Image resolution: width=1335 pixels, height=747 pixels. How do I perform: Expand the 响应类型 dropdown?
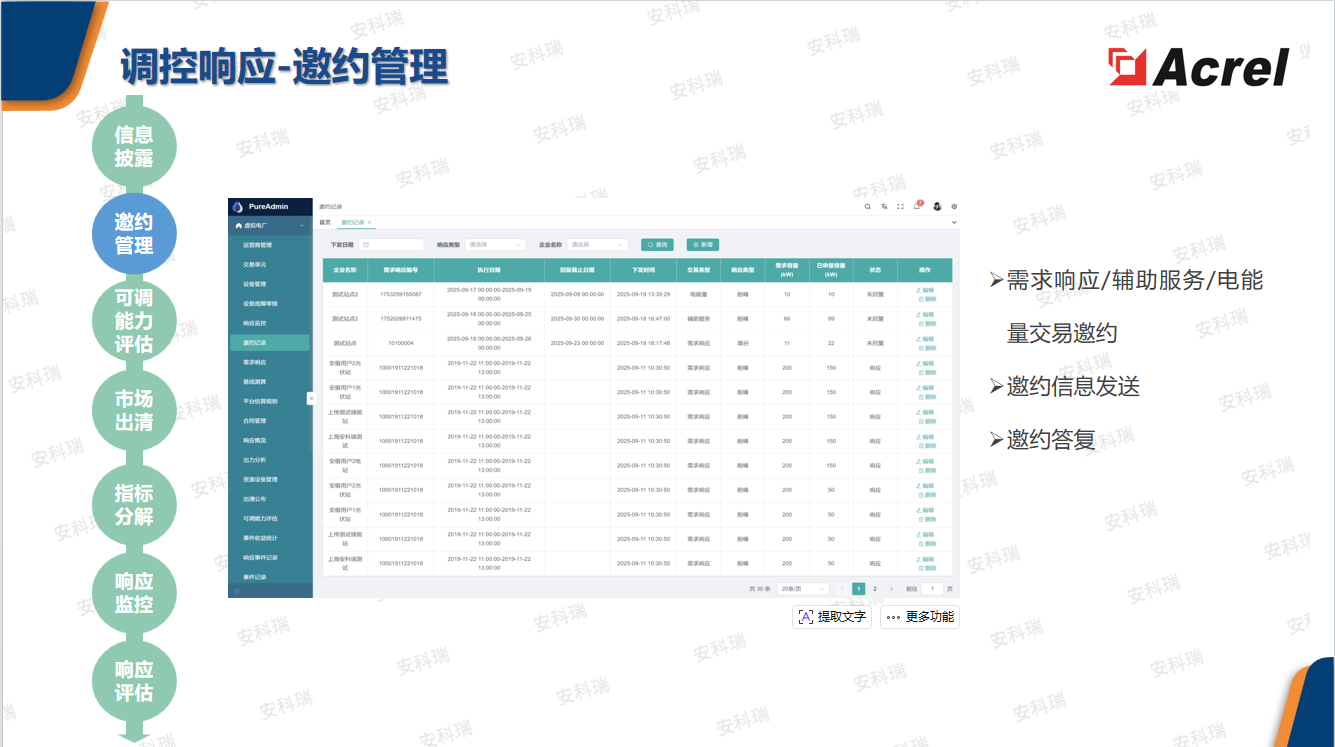[x=495, y=244]
